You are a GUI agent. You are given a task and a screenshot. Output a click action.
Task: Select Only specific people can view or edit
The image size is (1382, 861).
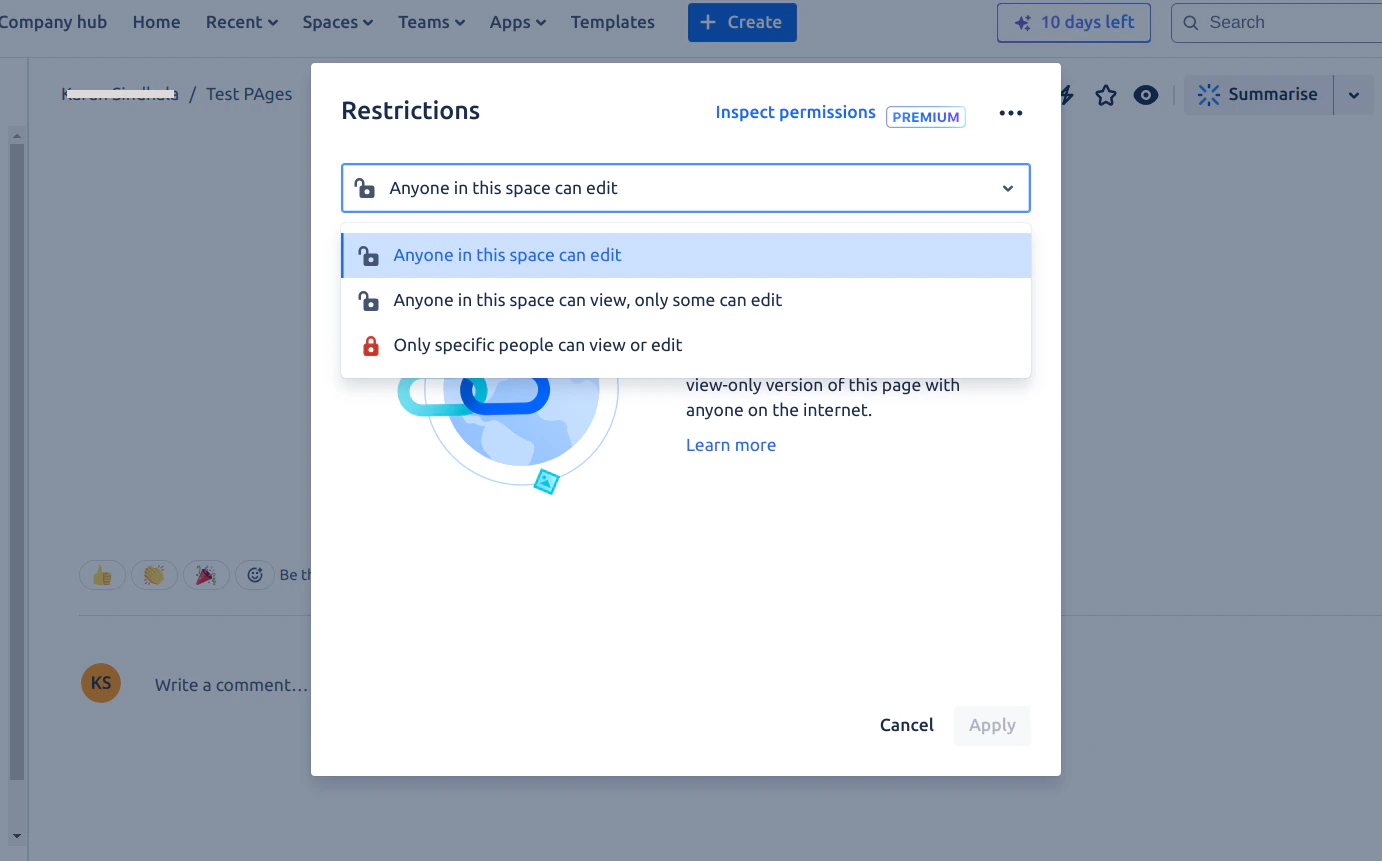(538, 345)
